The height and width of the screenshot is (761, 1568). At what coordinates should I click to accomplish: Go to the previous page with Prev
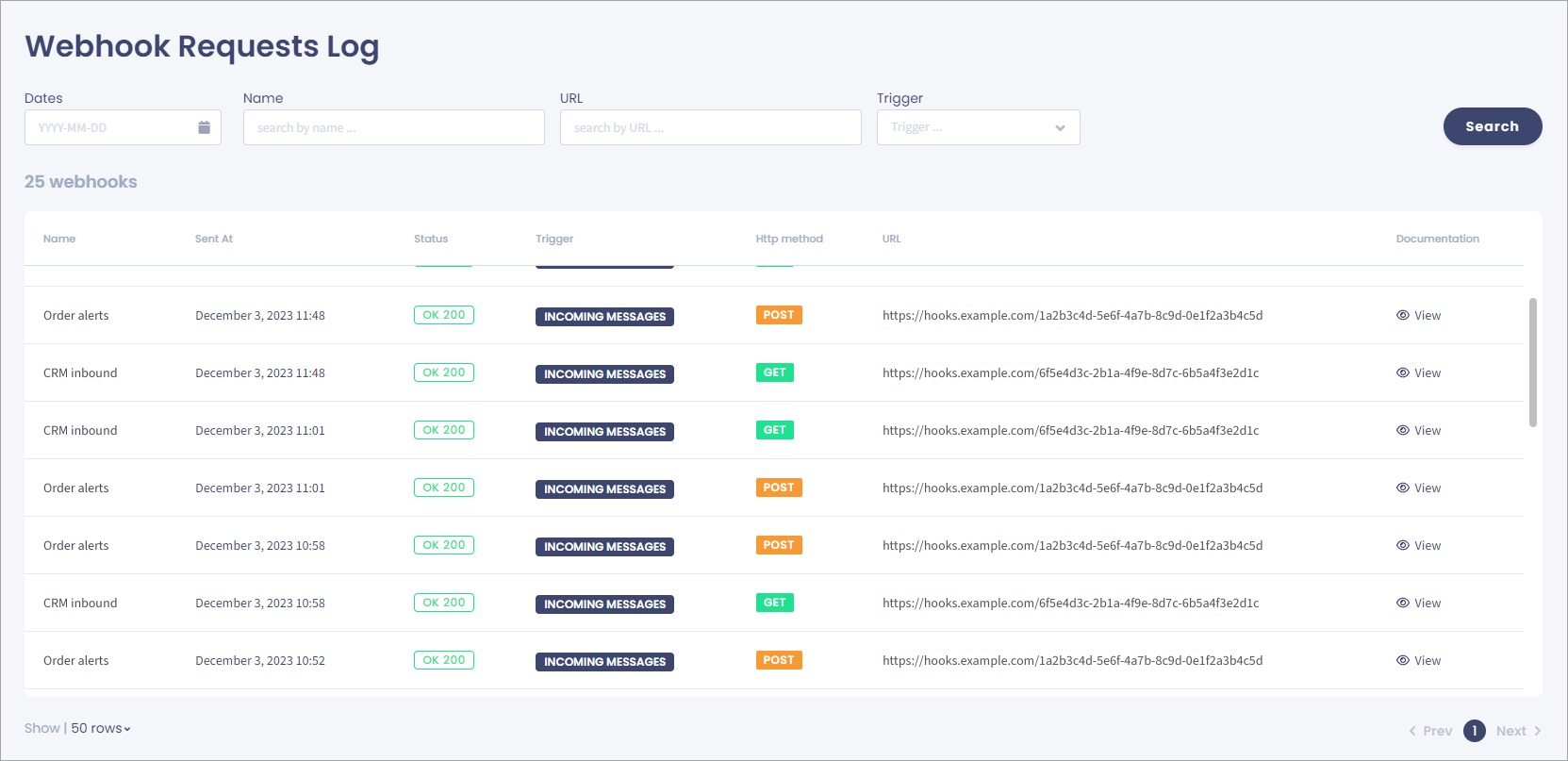[x=1430, y=731]
